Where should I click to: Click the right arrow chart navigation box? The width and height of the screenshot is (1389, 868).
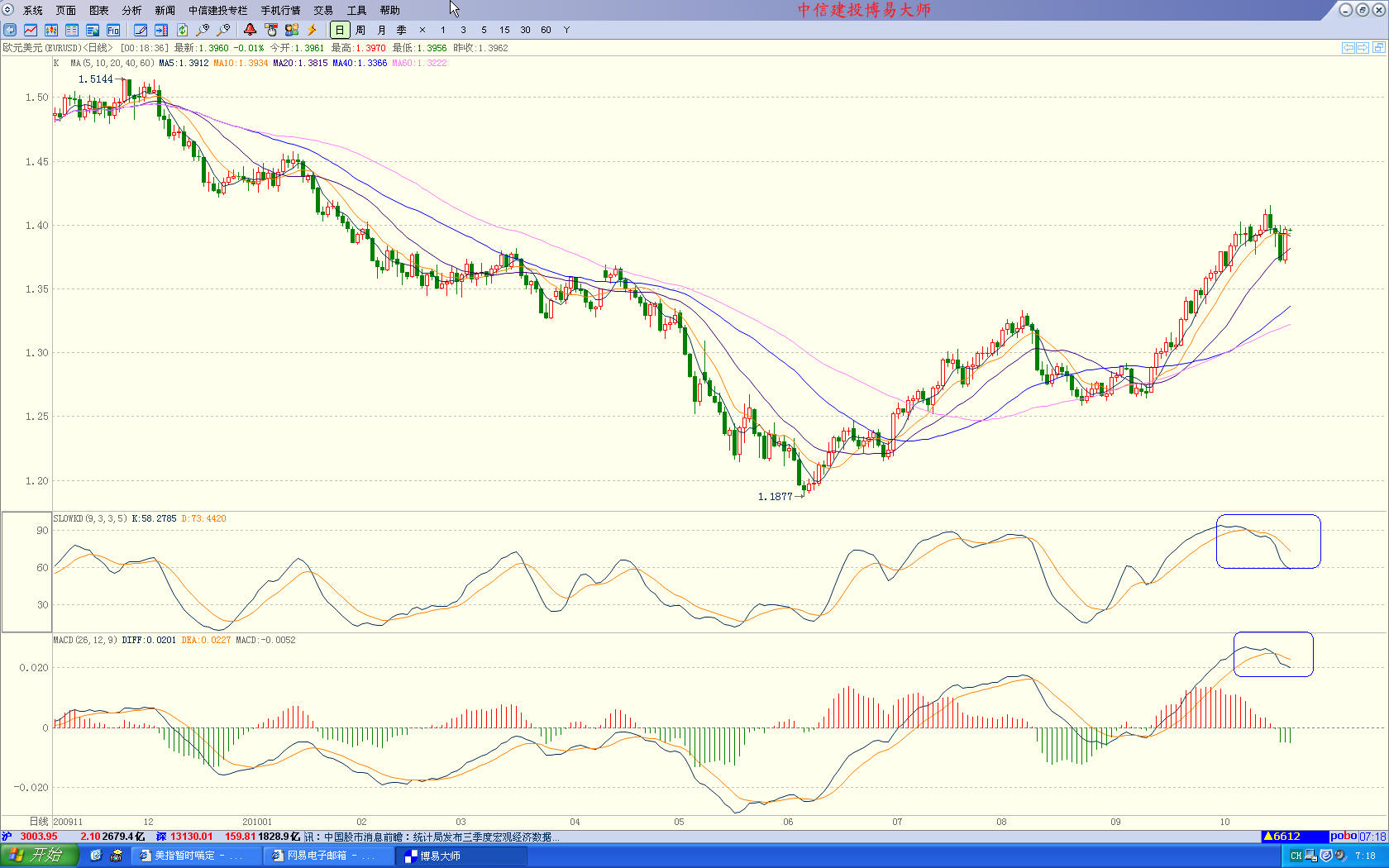(1363, 48)
